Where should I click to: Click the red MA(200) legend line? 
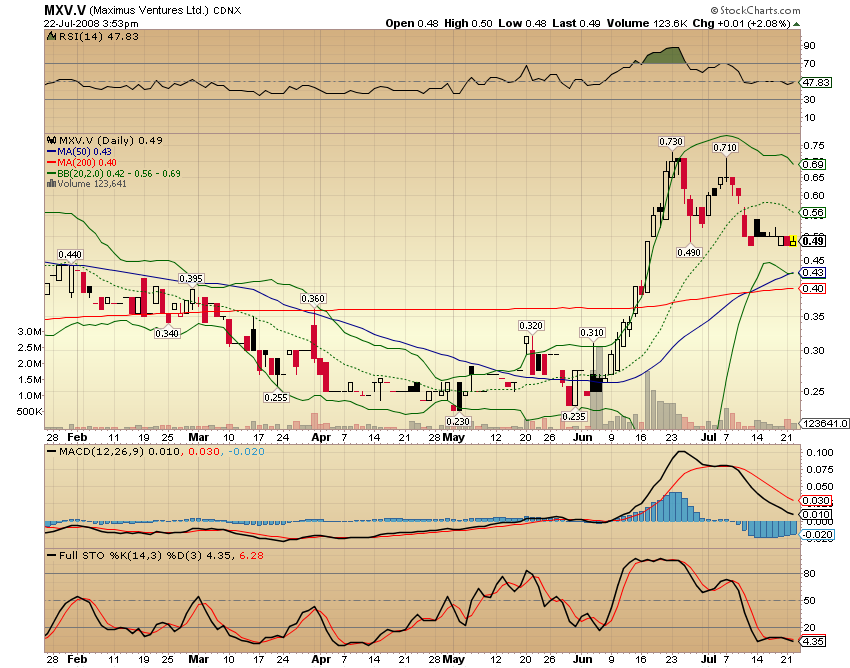51,163
